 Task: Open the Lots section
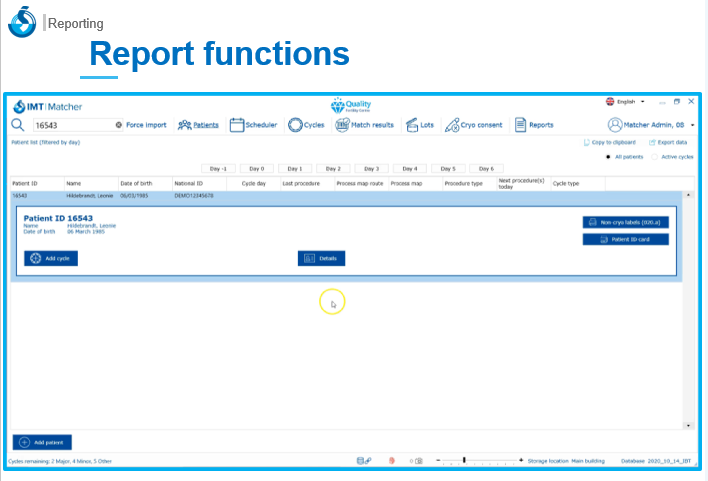point(420,125)
